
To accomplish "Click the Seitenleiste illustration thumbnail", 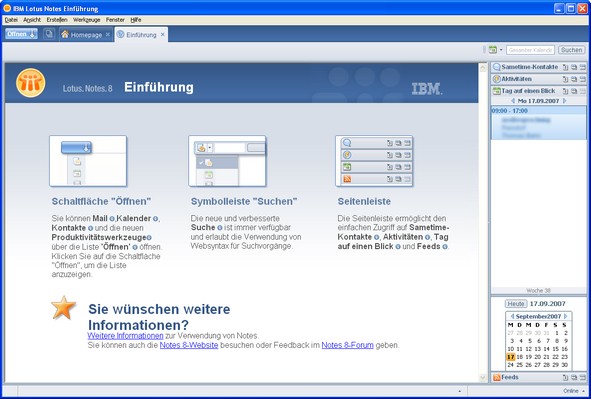I will tap(374, 161).
